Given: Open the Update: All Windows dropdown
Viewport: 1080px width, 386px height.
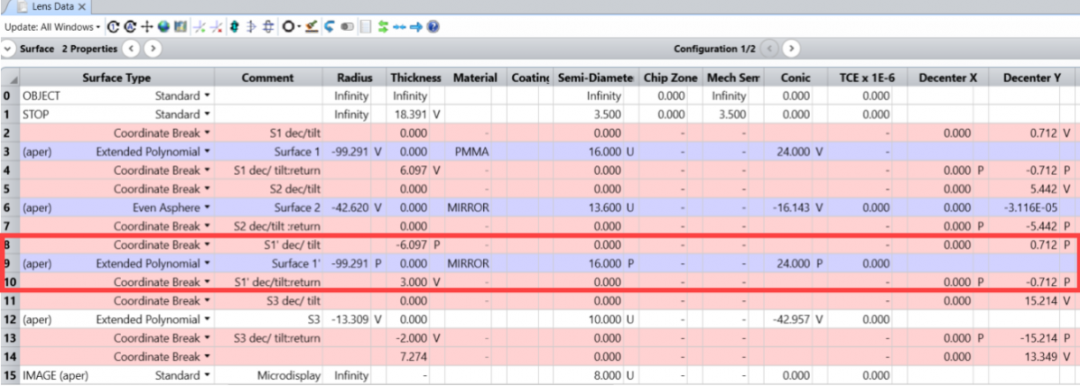Looking at the screenshot, I should (52, 27).
